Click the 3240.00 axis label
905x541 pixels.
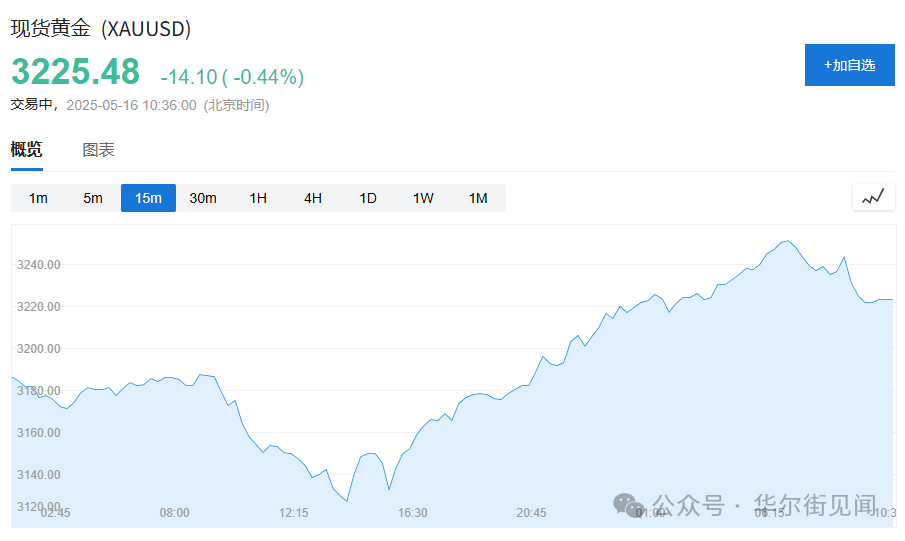click(39, 265)
